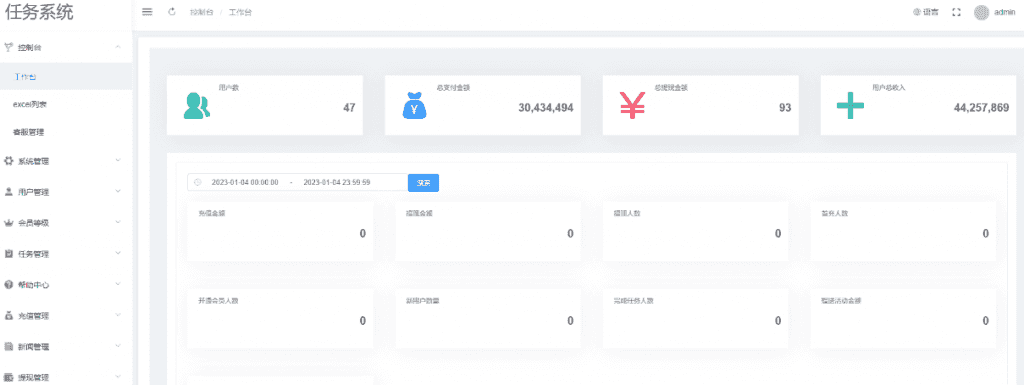The image size is (1024, 385).
Task: Open the 系统管理 menu label
Action: click(33, 162)
